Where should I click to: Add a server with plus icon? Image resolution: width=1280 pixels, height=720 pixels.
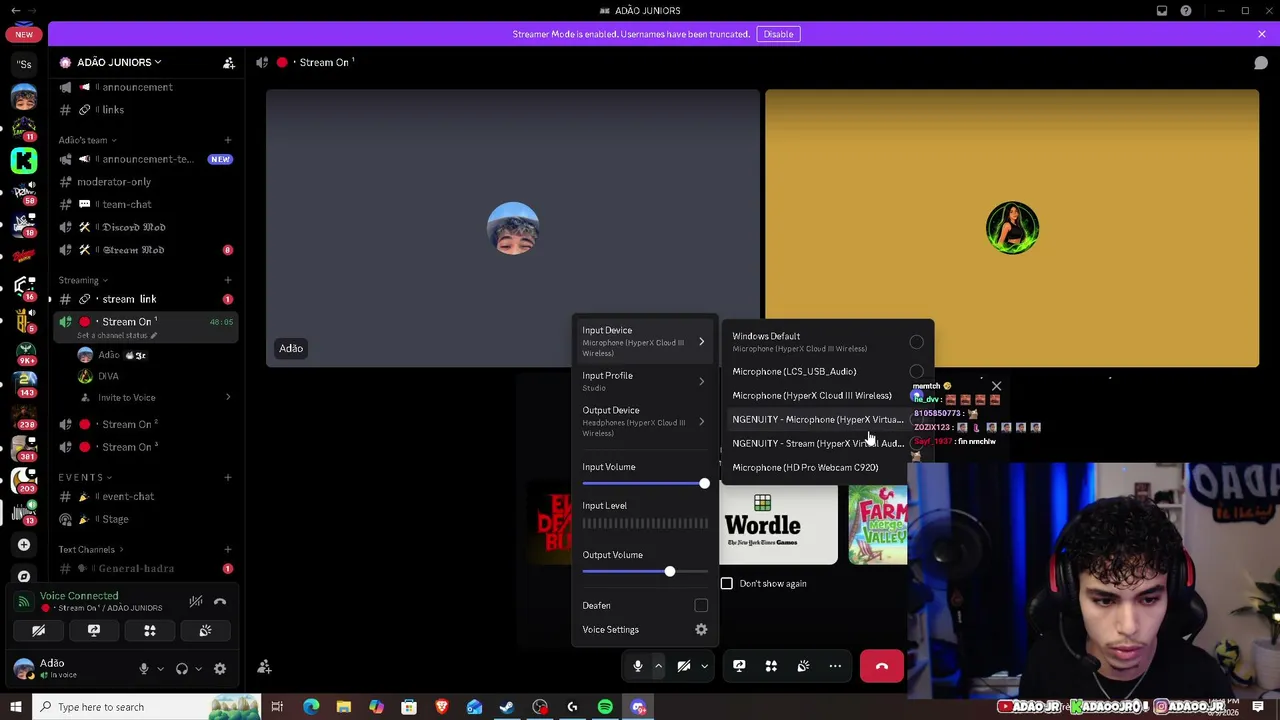click(24, 545)
